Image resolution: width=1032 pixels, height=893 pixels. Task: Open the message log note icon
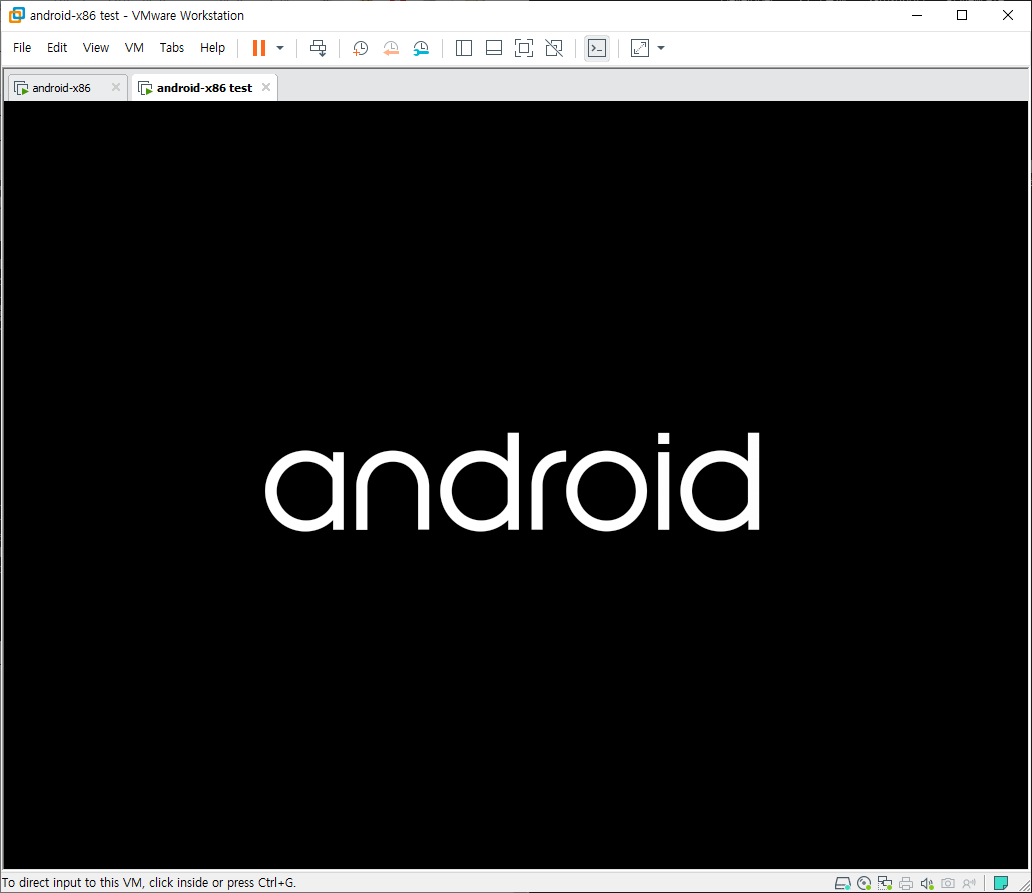tap(1001, 883)
